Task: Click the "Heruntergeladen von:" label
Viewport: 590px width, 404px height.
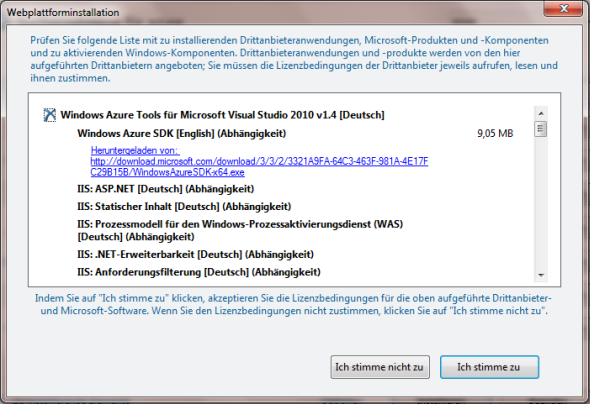Action: pyautogui.click(x=135, y=150)
